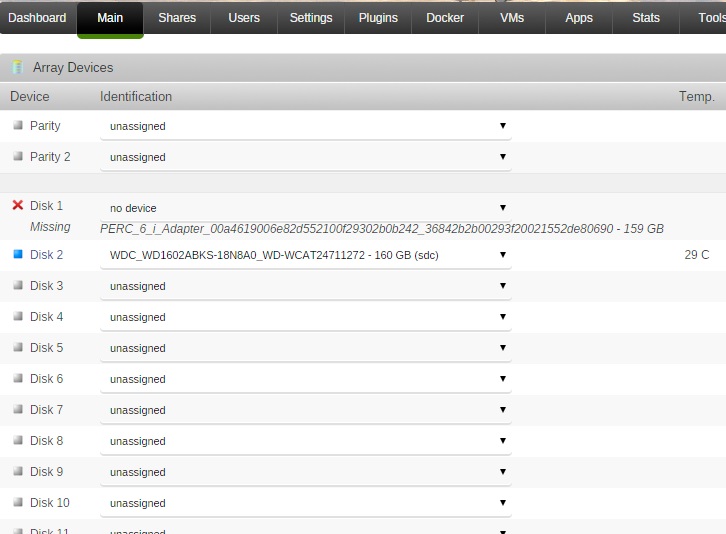Click the Disk 8 device link

46,441
